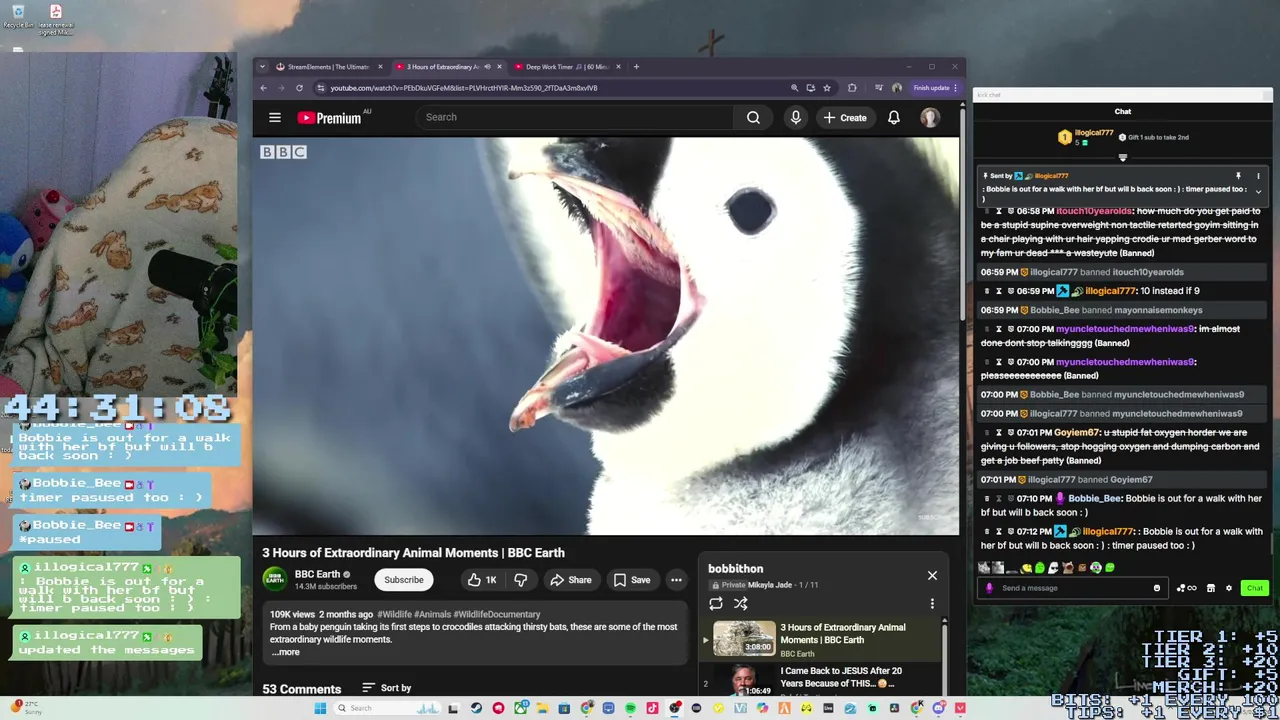Screen dimensions: 1280x720
Task: Click the Create button on YouTube
Action: click(845, 117)
